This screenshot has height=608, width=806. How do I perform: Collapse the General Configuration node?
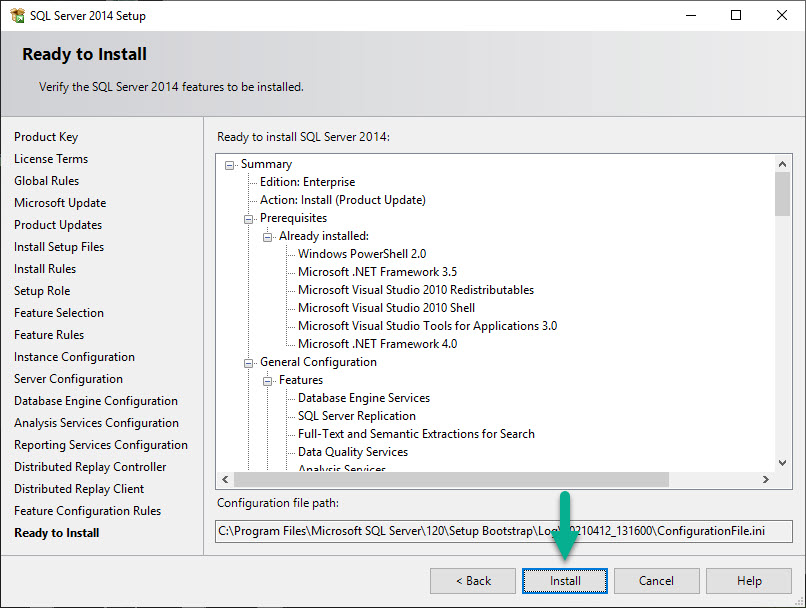click(248, 363)
